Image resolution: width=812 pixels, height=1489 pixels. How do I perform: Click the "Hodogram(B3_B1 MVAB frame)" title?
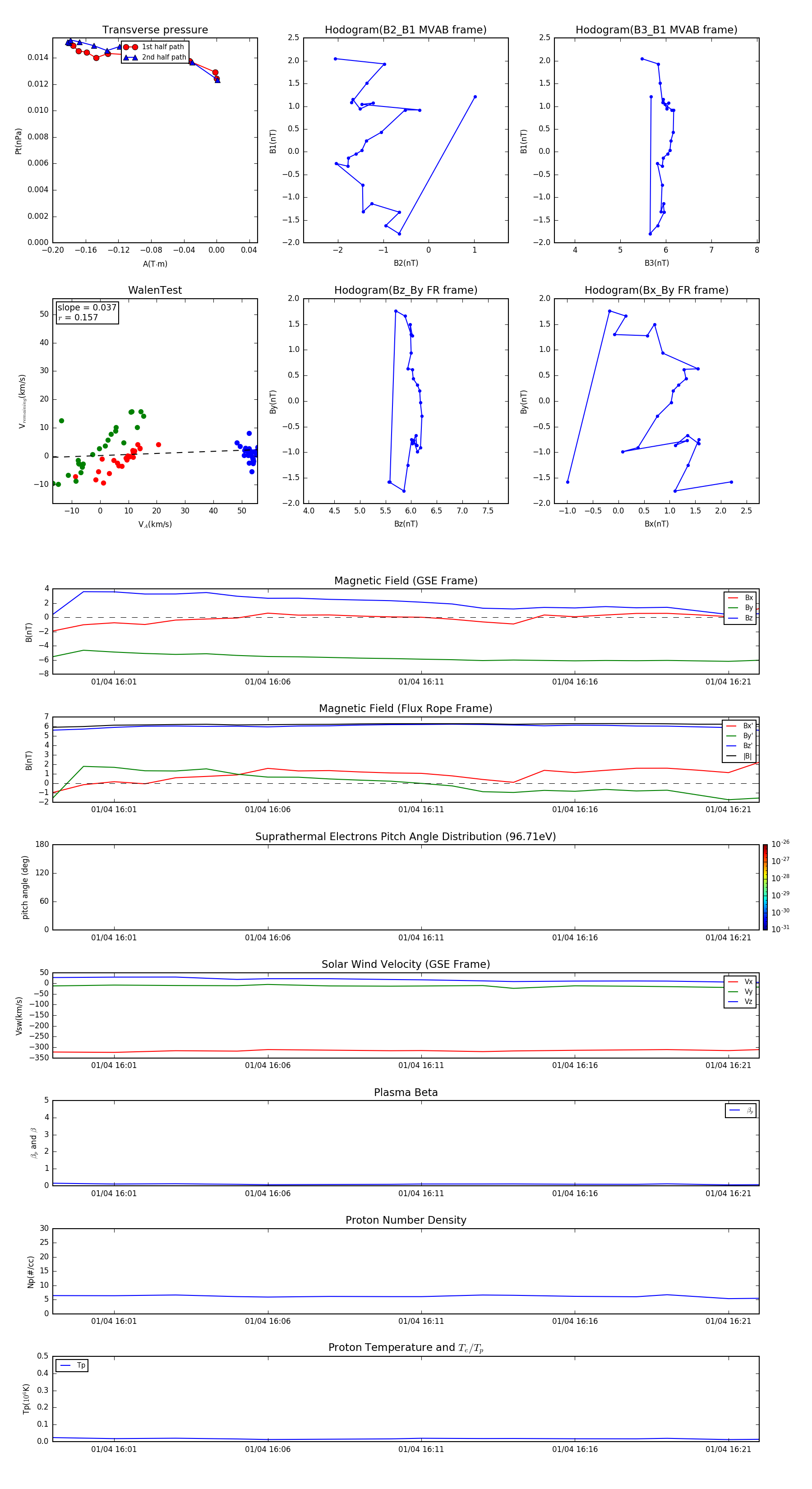pyautogui.click(x=656, y=30)
